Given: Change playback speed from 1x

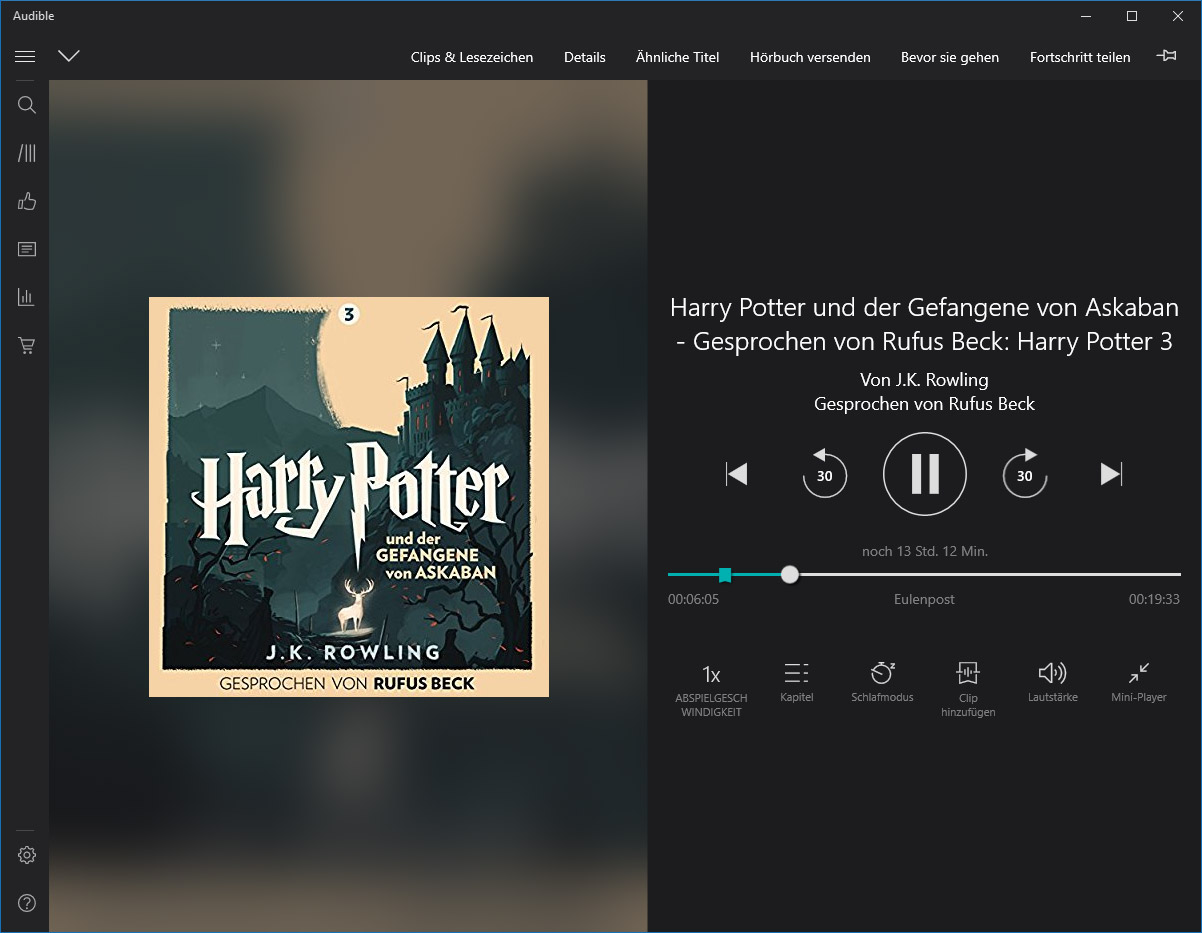Looking at the screenshot, I should [x=711, y=690].
